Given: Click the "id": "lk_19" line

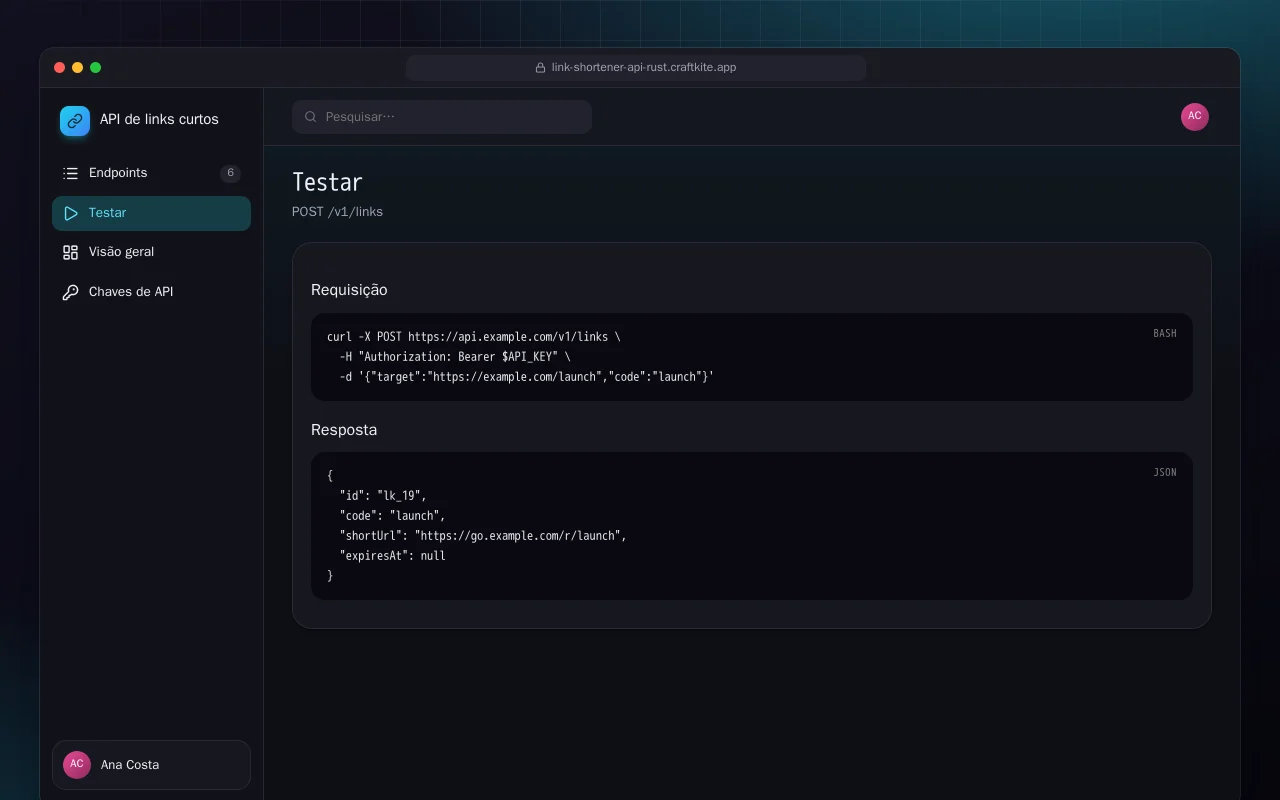Looking at the screenshot, I should click(x=383, y=496).
